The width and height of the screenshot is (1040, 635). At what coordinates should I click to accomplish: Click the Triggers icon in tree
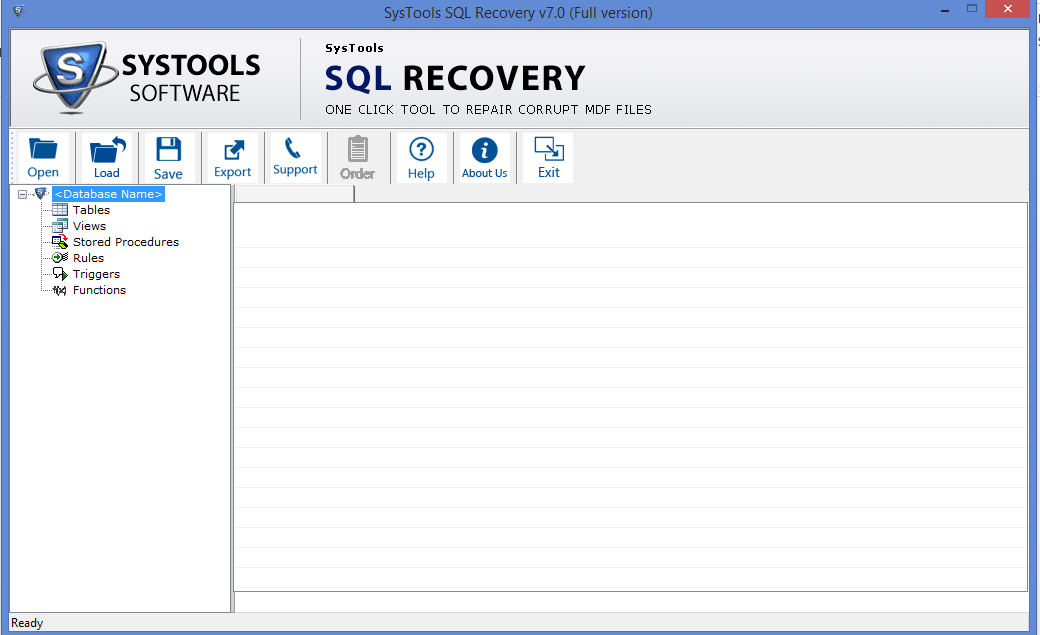(60, 274)
